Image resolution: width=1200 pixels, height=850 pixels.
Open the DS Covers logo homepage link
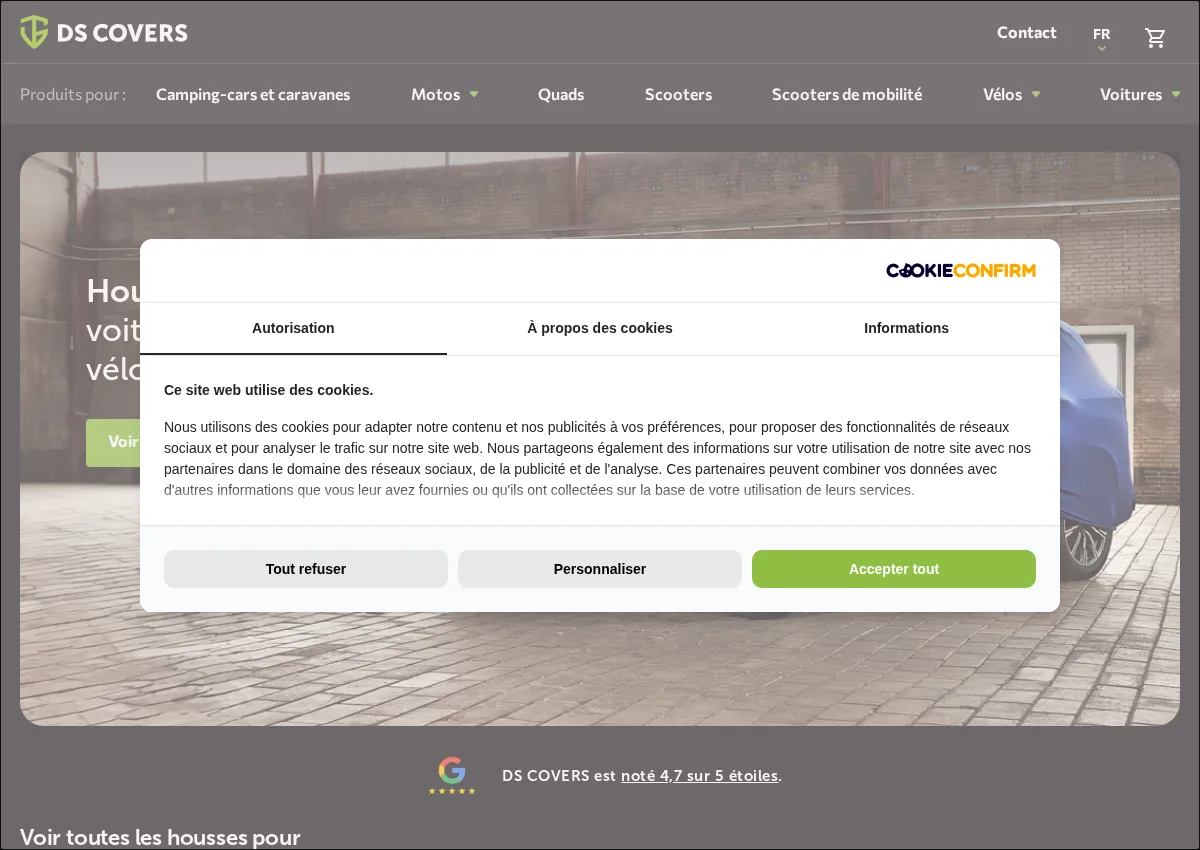click(104, 32)
